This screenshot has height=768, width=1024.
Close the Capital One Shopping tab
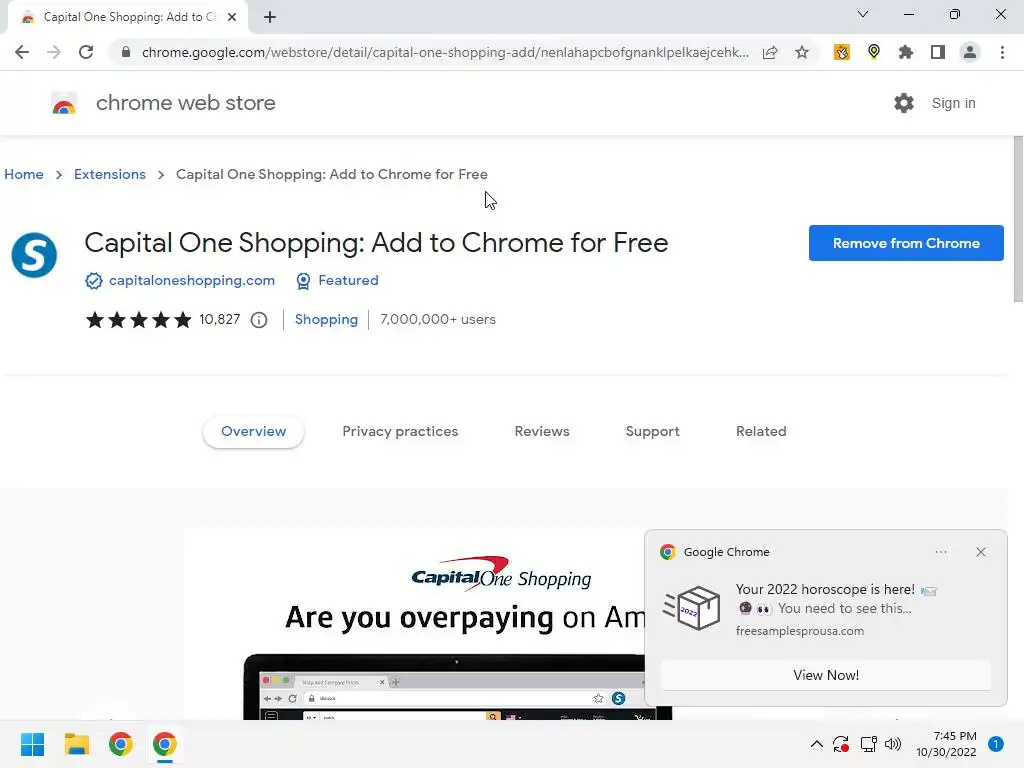(232, 17)
